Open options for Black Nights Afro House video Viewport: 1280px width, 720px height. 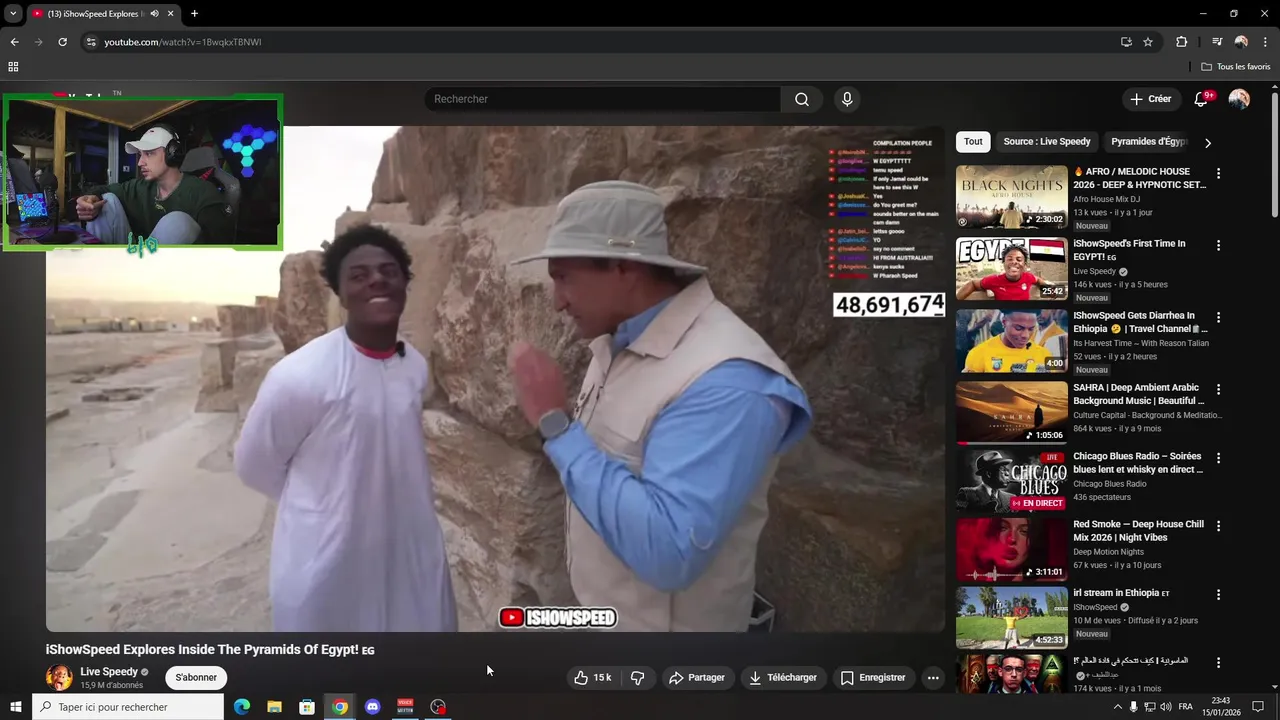tap(1218, 173)
